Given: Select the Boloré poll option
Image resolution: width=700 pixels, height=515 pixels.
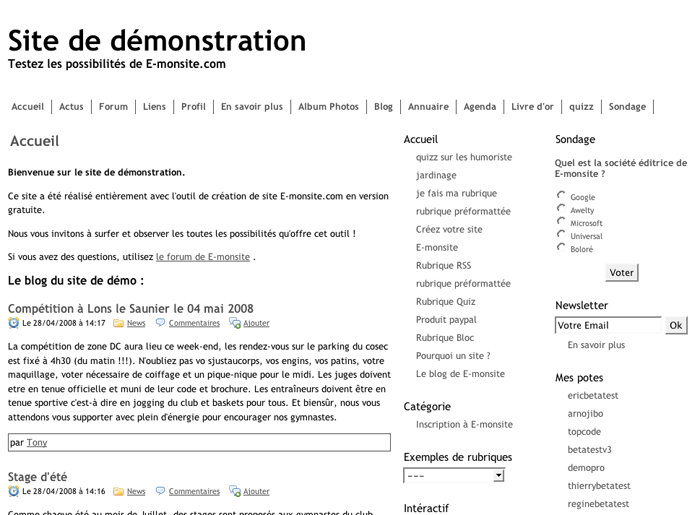Looking at the screenshot, I should (x=561, y=247).
